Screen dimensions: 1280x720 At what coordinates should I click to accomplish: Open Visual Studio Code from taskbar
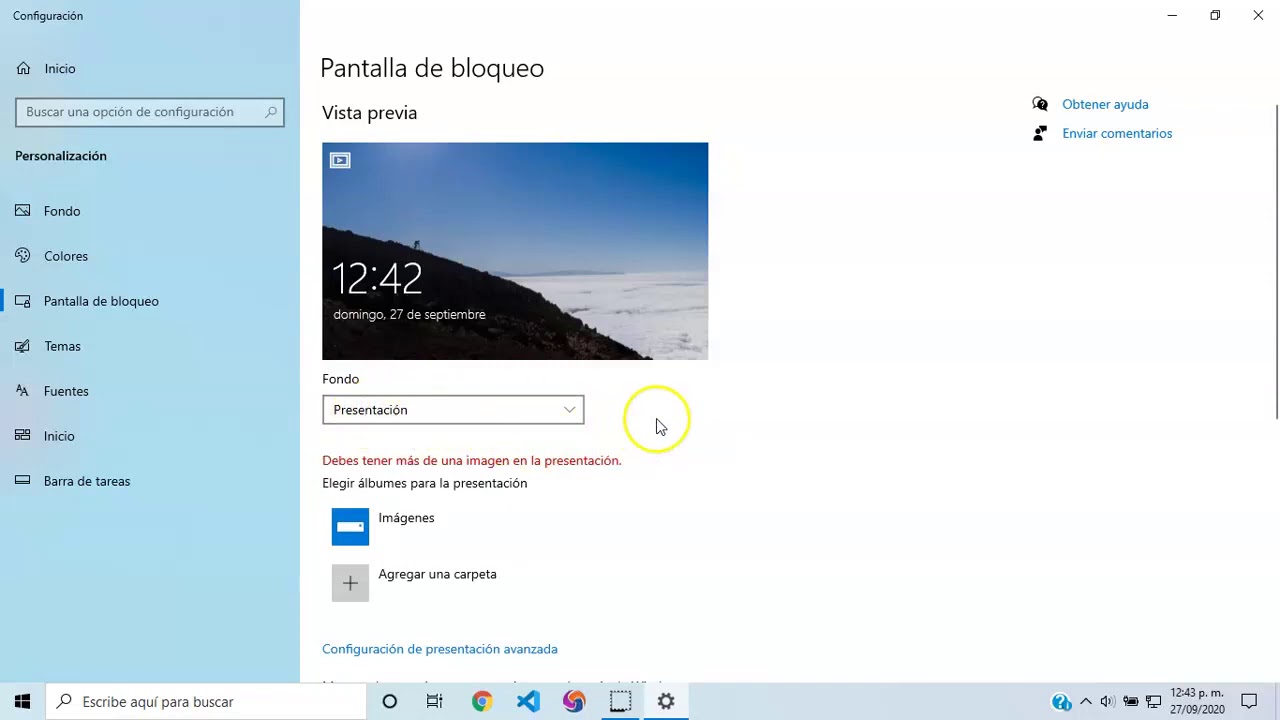pos(528,702)
